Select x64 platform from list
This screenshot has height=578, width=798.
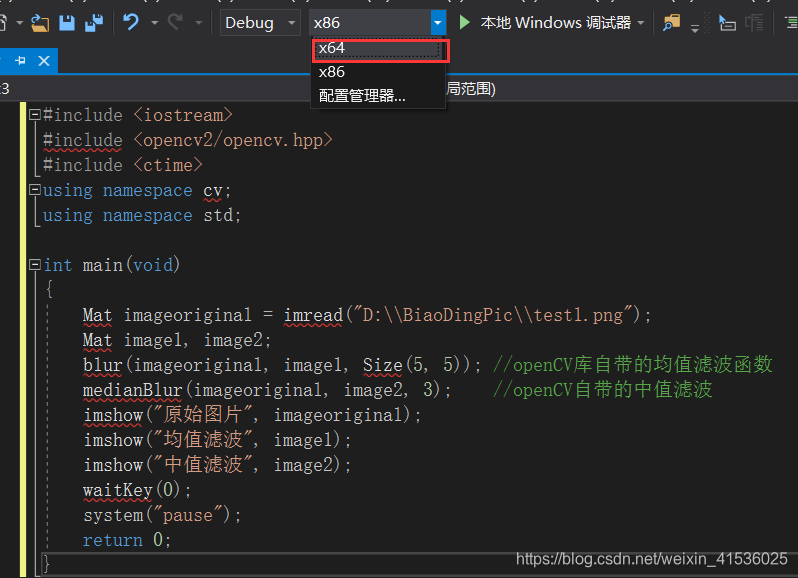tap(378, 48)
